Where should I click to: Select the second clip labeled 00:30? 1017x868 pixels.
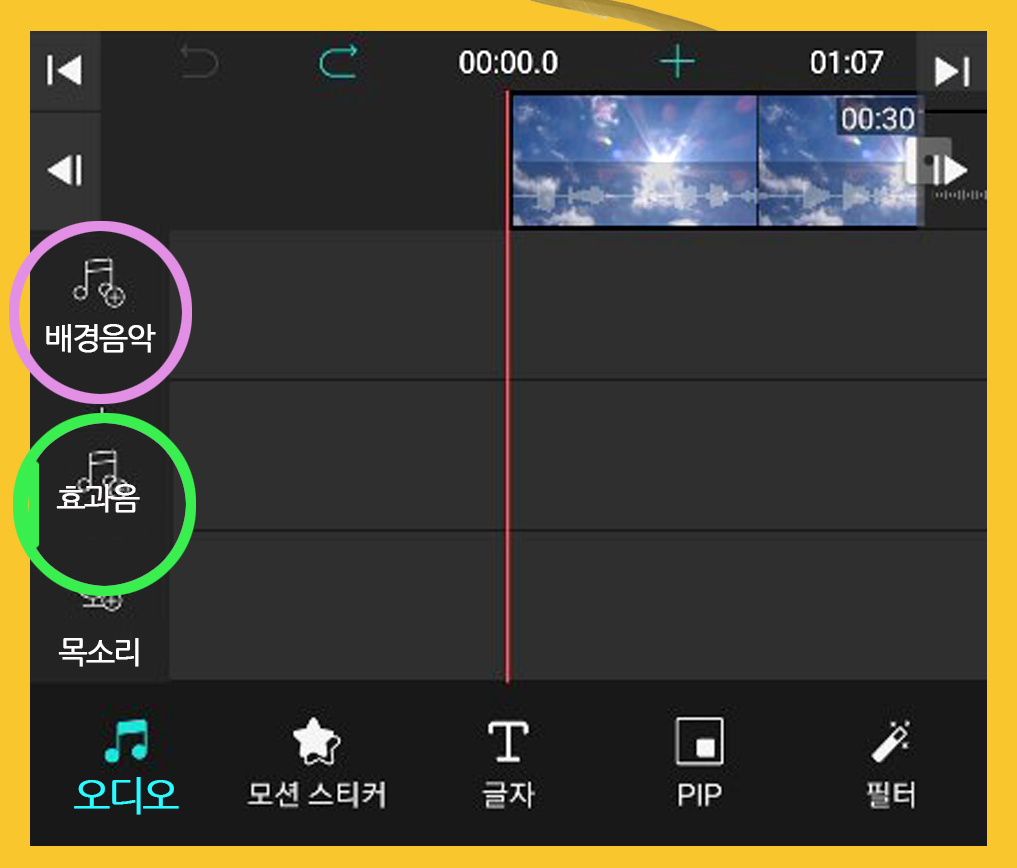pos(838,160)
